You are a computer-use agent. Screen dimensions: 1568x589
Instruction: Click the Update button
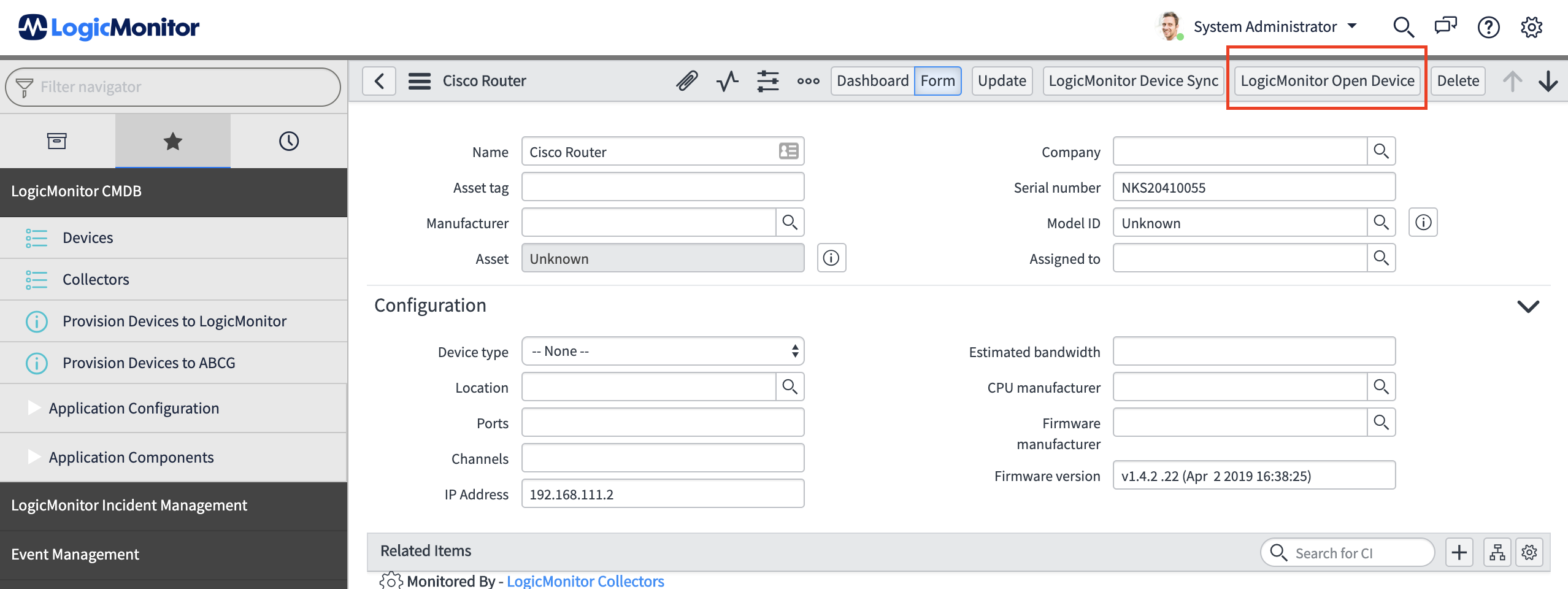pos(1002,81)
